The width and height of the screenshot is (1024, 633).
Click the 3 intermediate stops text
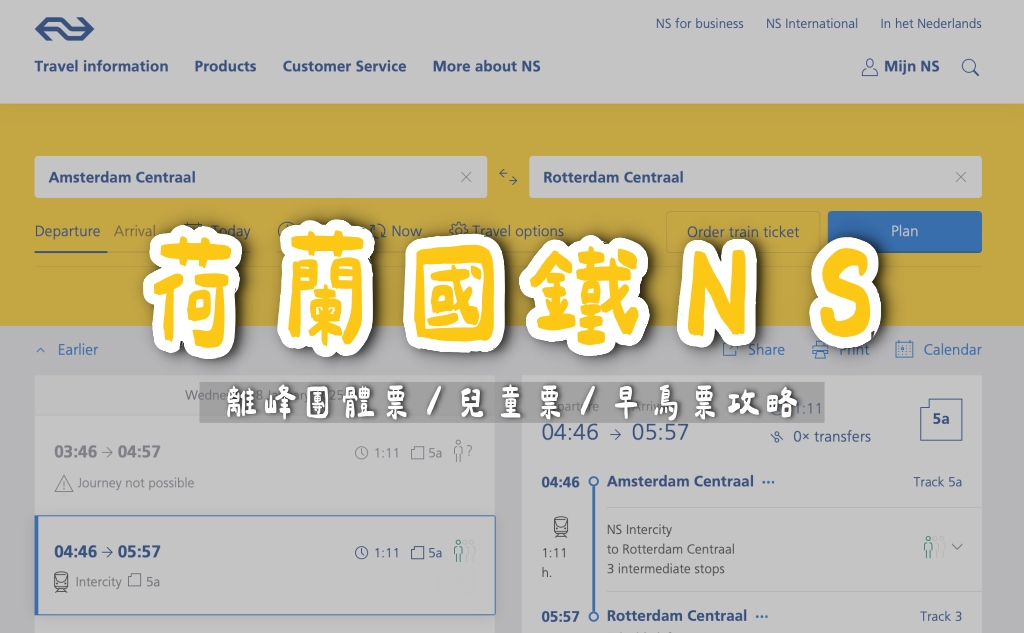pyautogui.click(x=665, y=569)
